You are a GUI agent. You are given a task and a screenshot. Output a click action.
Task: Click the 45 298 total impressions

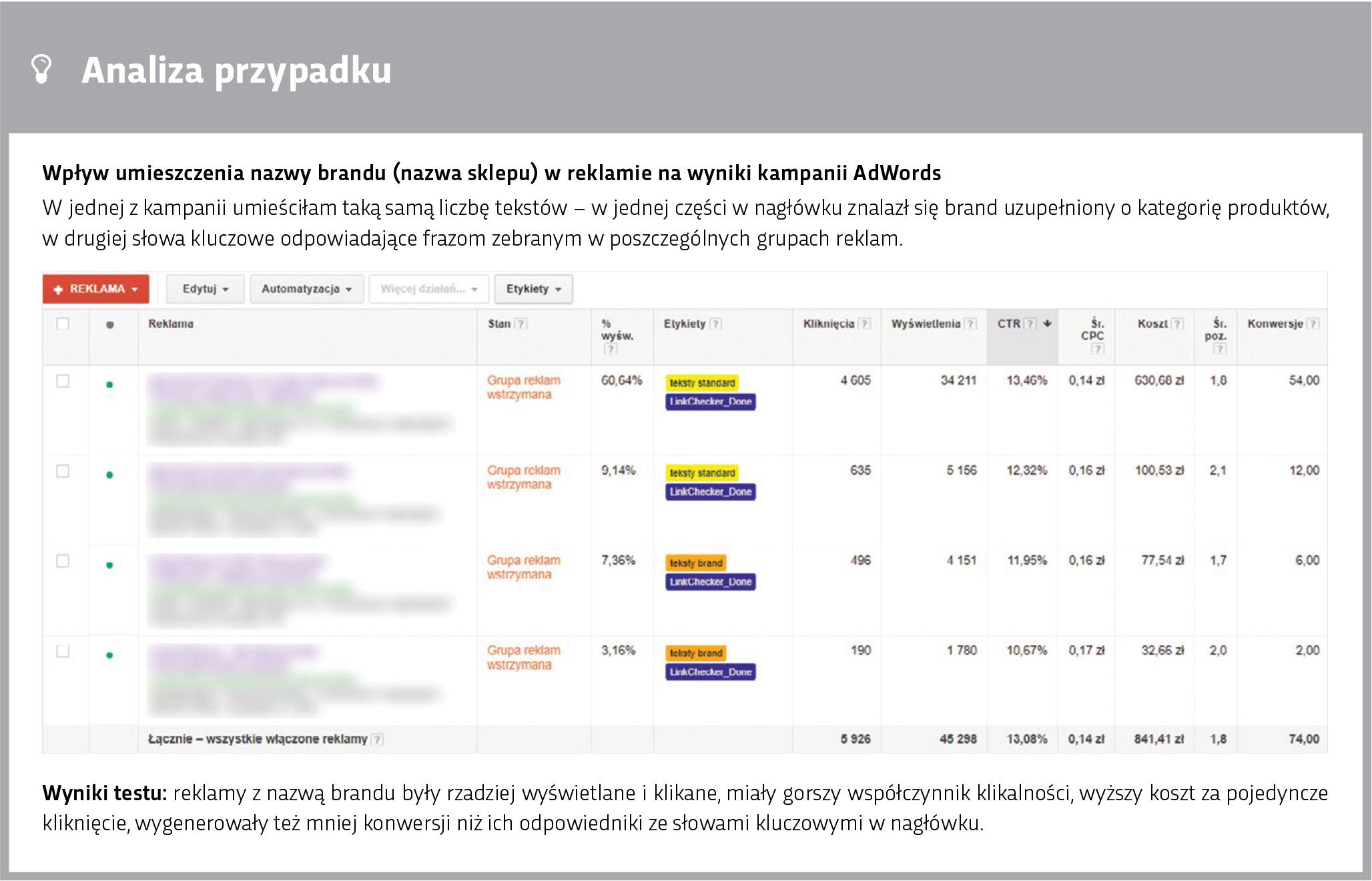[x=958, y=740]
